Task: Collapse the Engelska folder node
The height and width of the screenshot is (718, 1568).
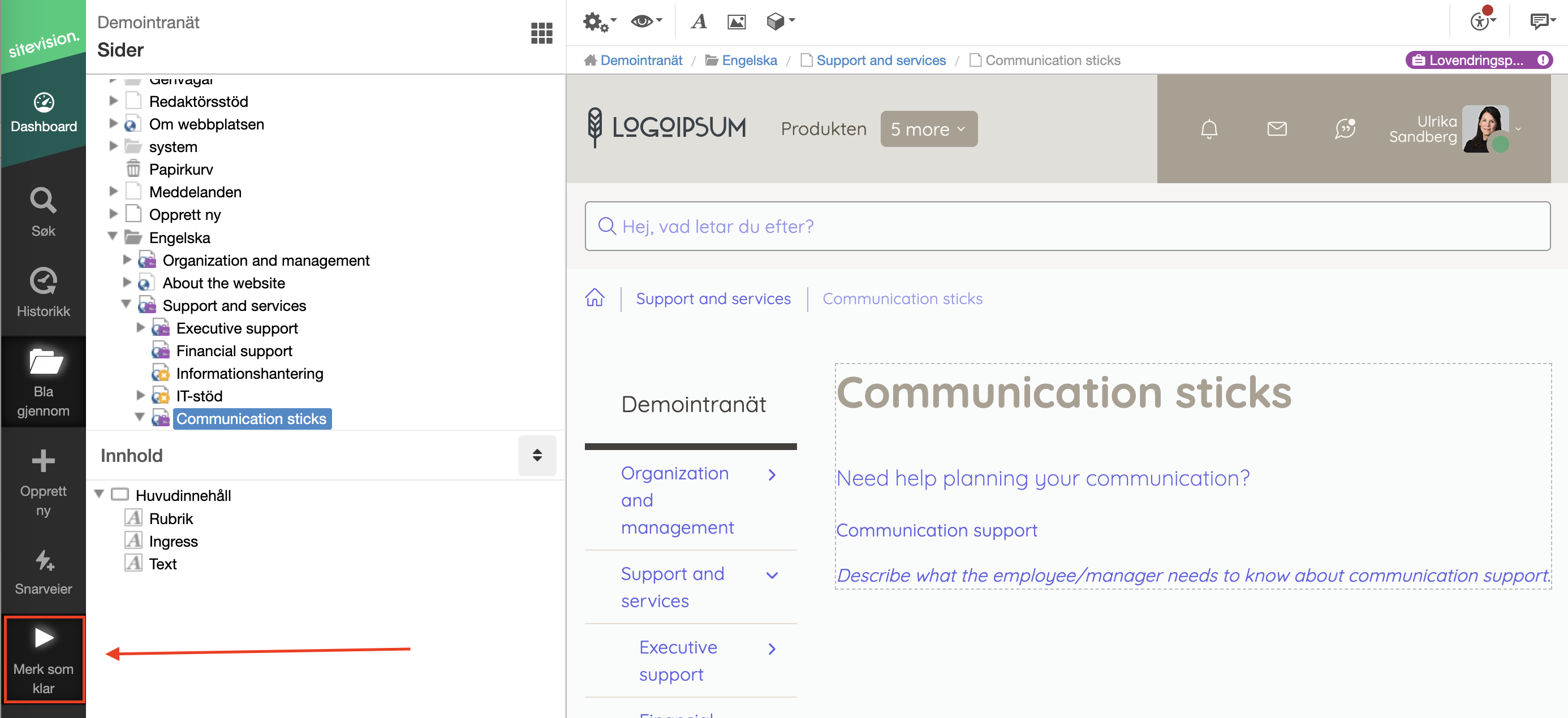Action: point(113,237)
